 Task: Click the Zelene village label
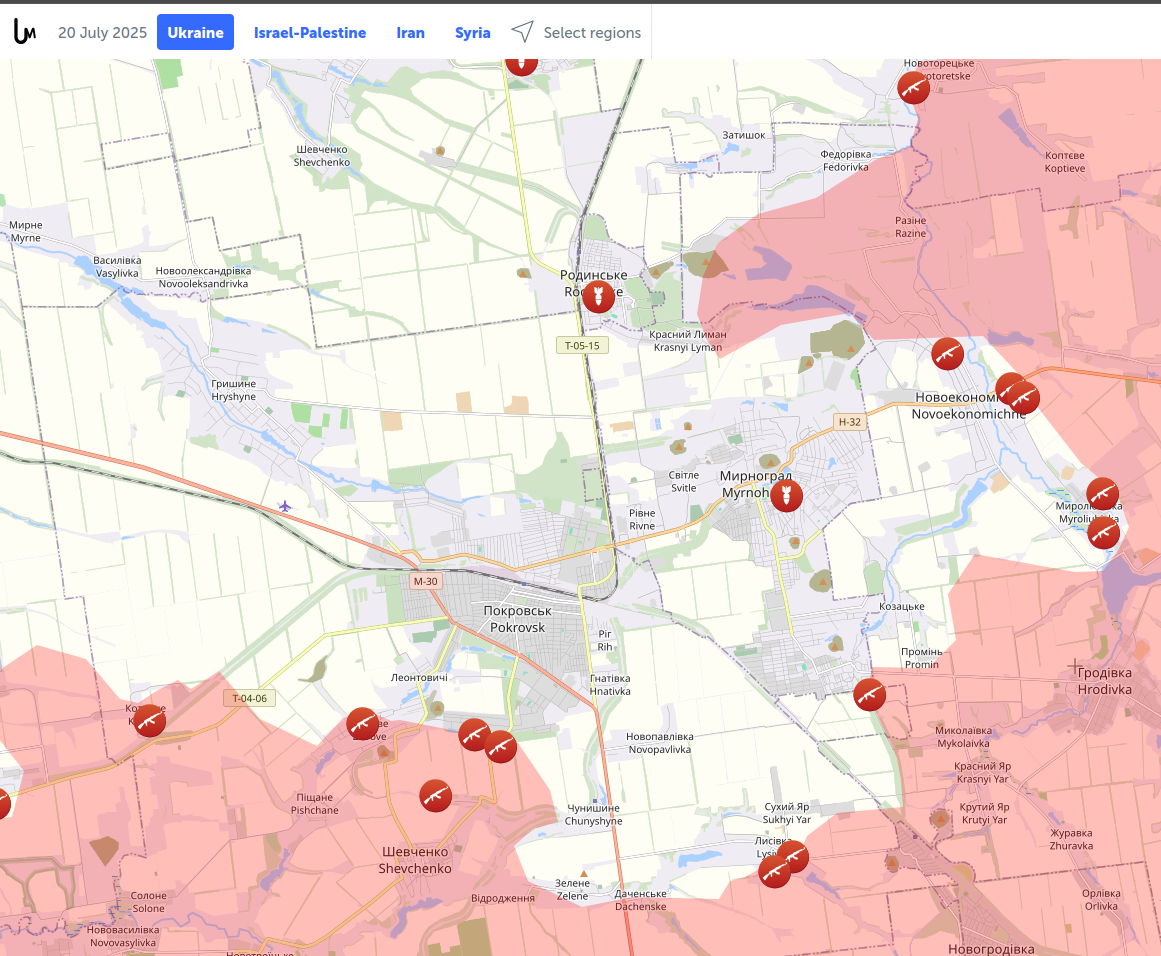[x=572, y=889]
